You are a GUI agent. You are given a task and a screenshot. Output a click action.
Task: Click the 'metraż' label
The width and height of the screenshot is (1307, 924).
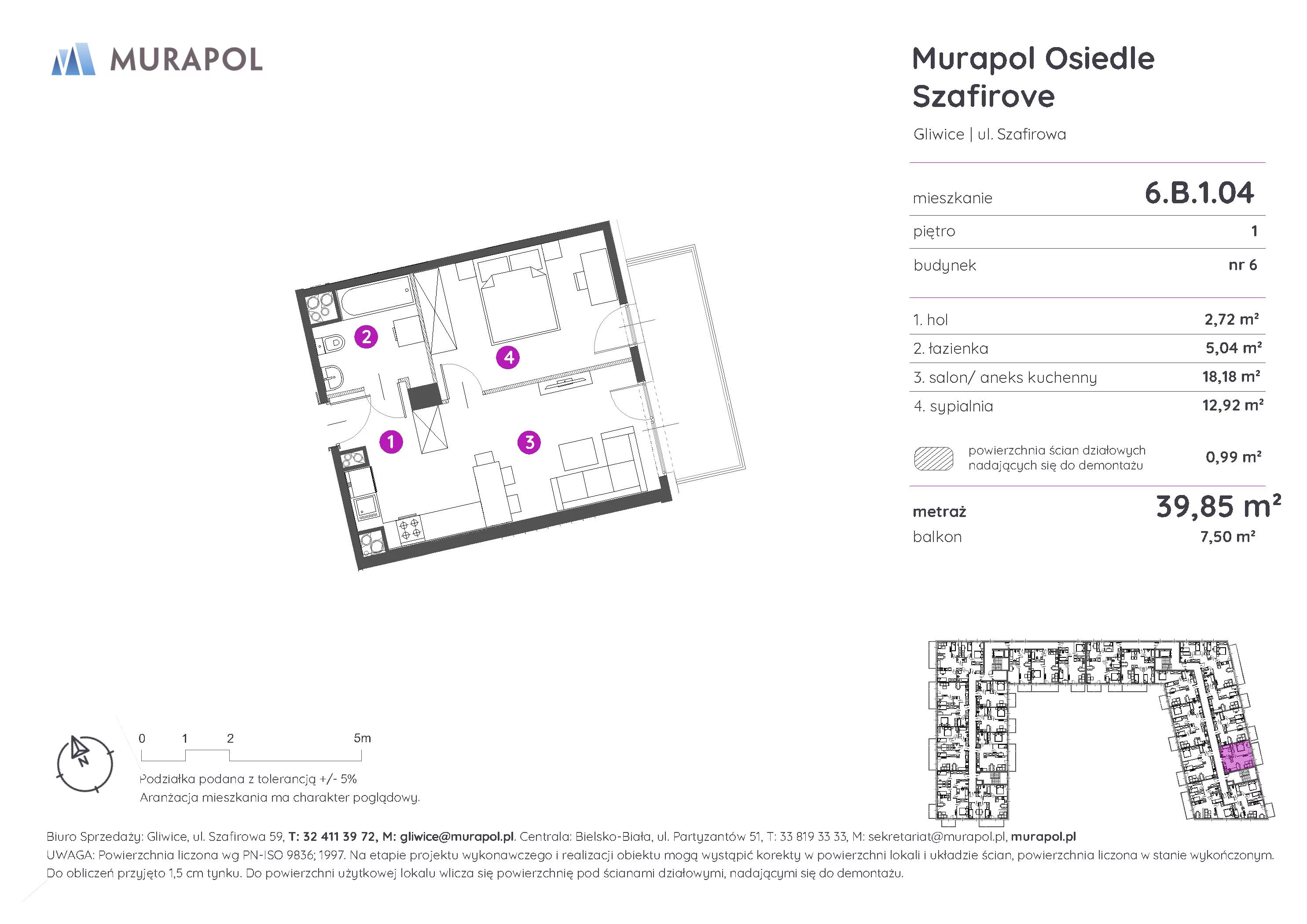[x=939, y=512]
